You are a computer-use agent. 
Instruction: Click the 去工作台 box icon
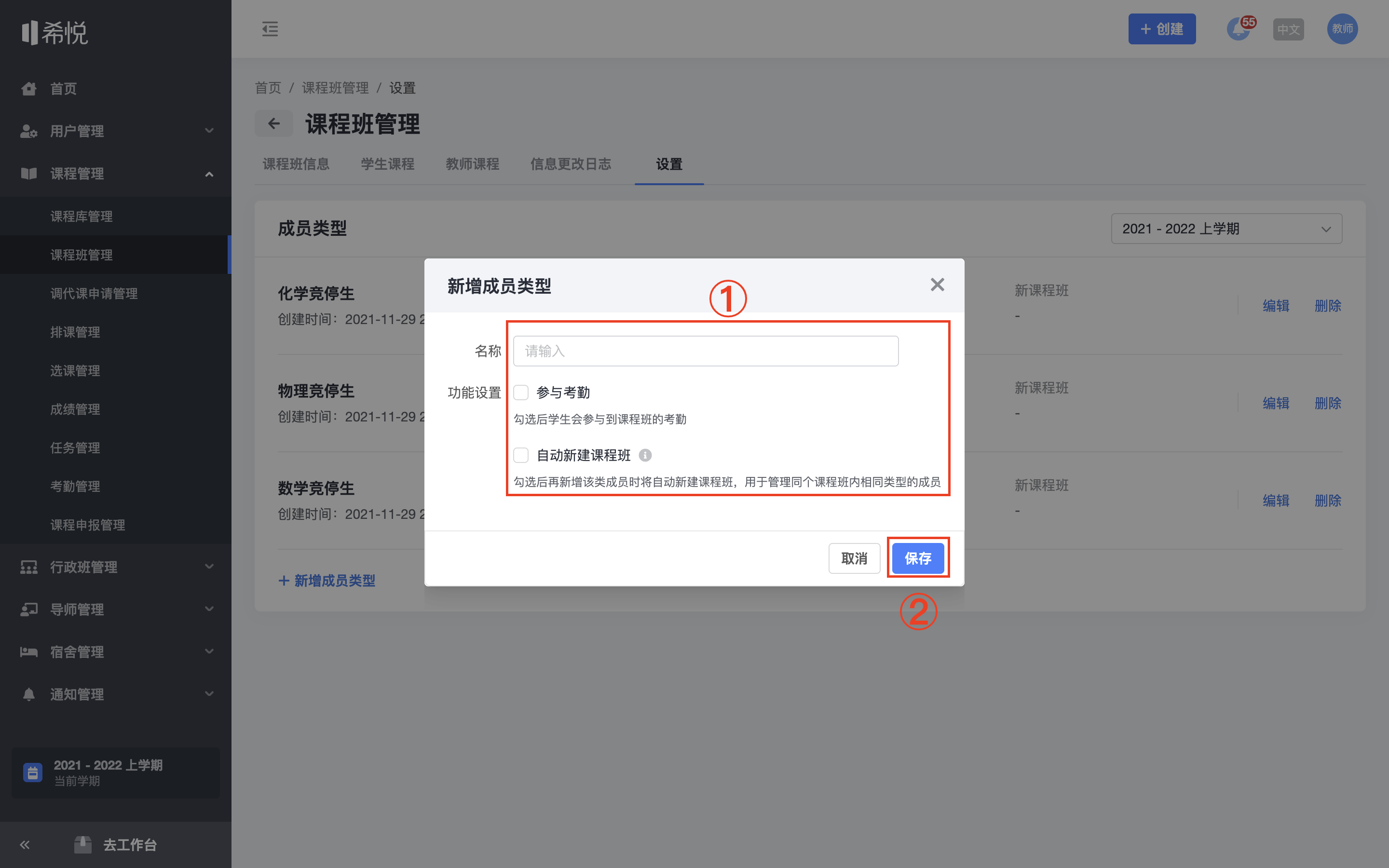click(x=82, y=844)
